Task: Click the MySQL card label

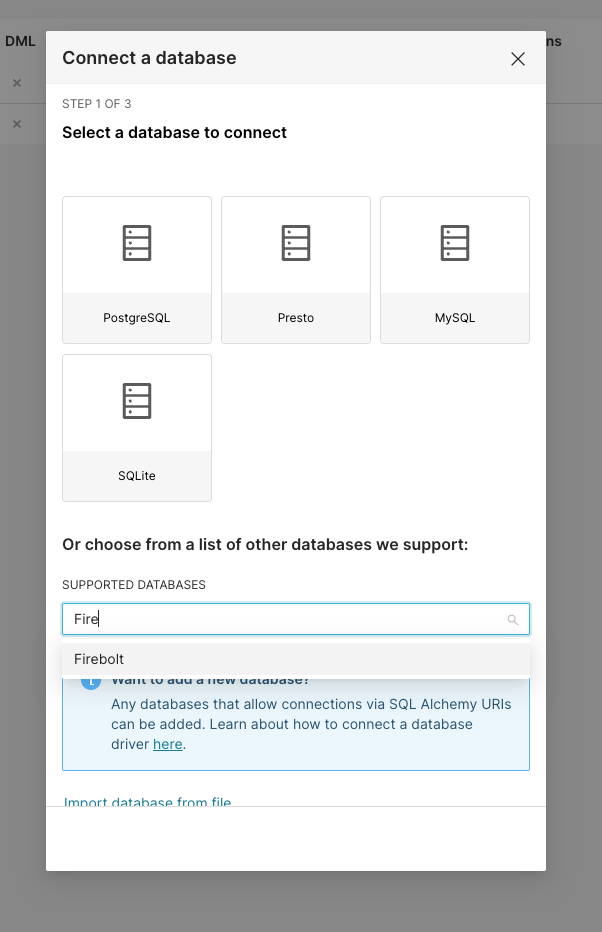Action: click(x=455, y=317)
